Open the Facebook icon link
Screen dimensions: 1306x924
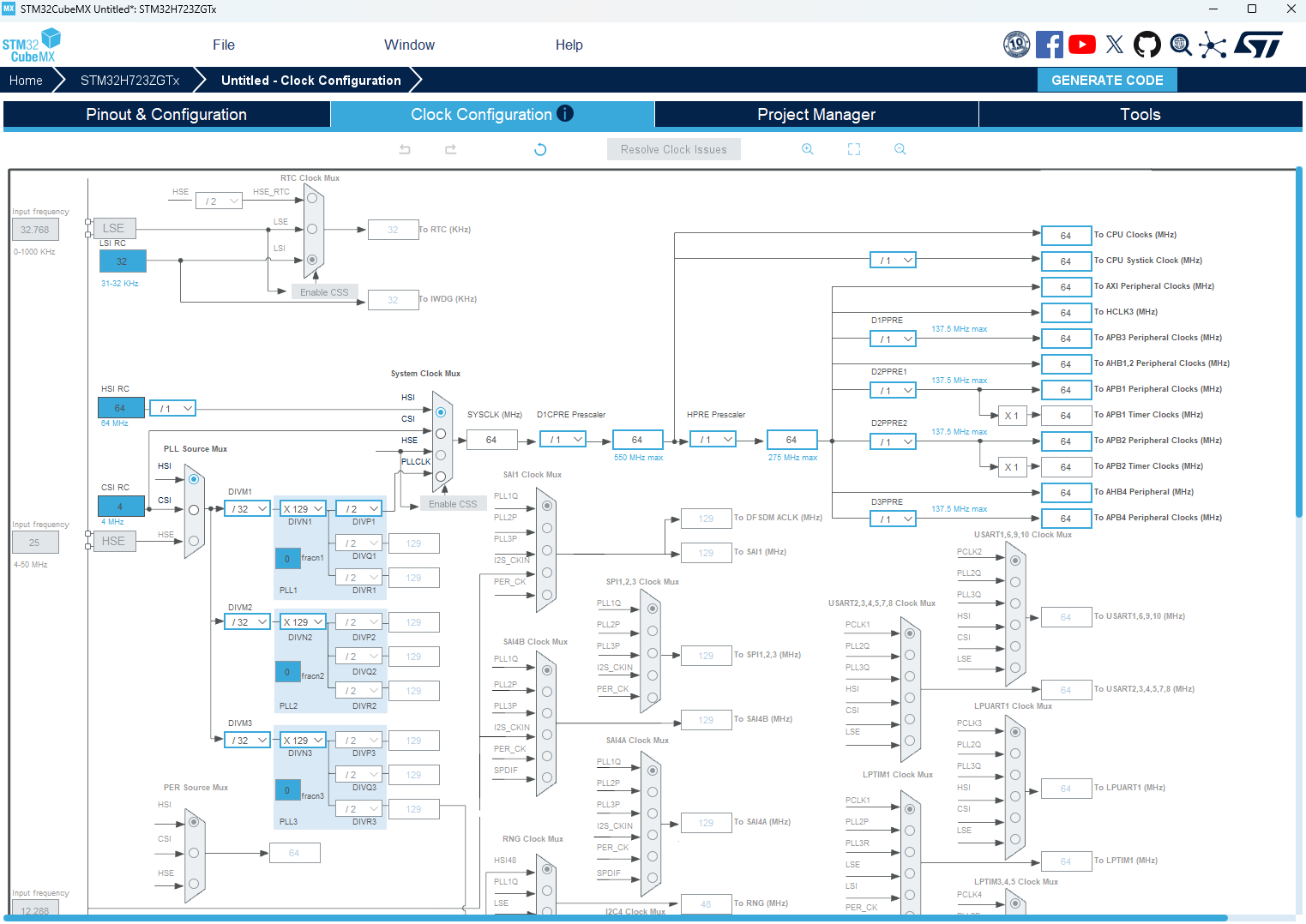click(1049, 45)
